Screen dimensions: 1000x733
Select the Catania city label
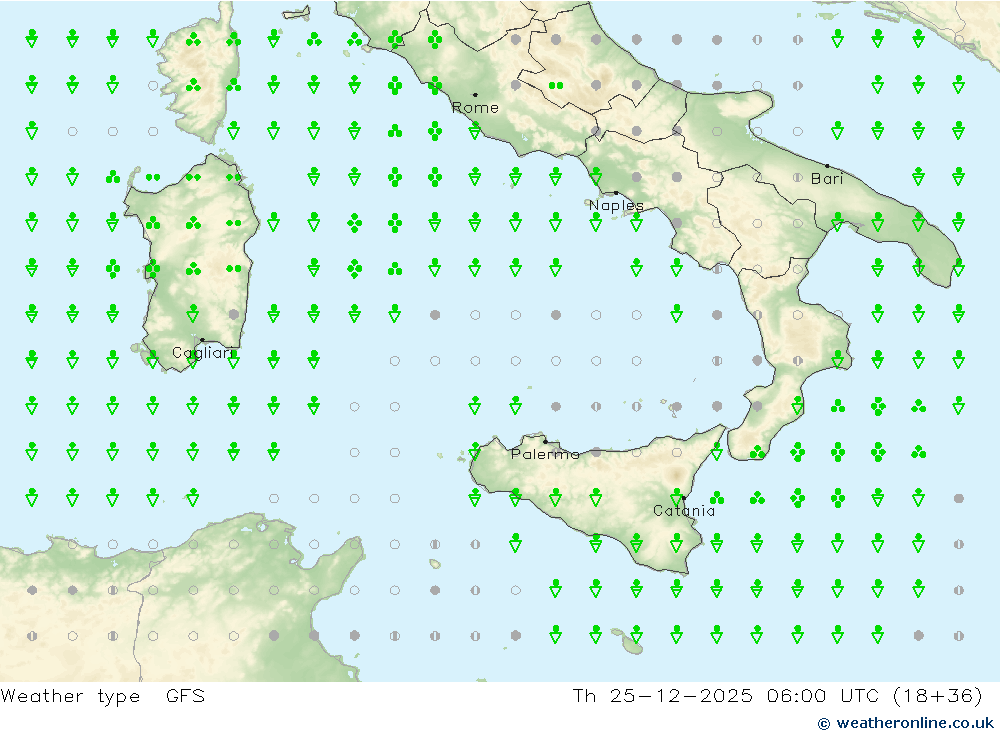tap(684, 510)
